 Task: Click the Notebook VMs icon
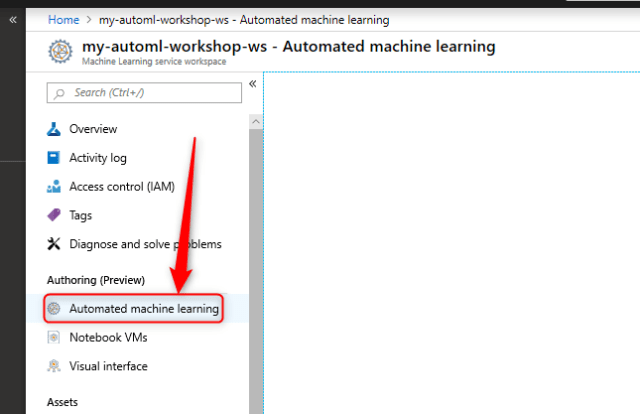pos(53,337)
